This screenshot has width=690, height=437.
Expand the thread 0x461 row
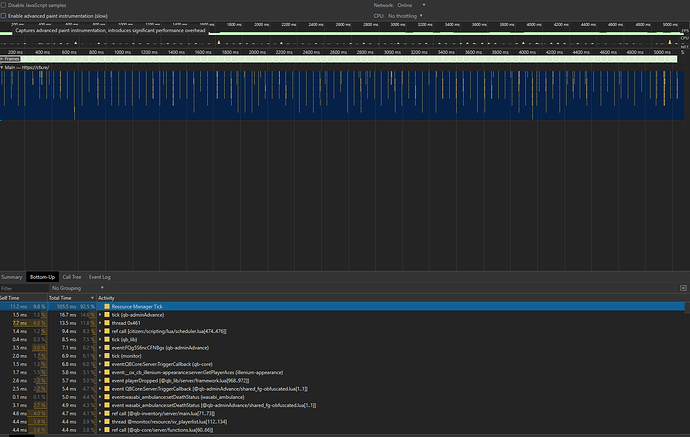100,323
